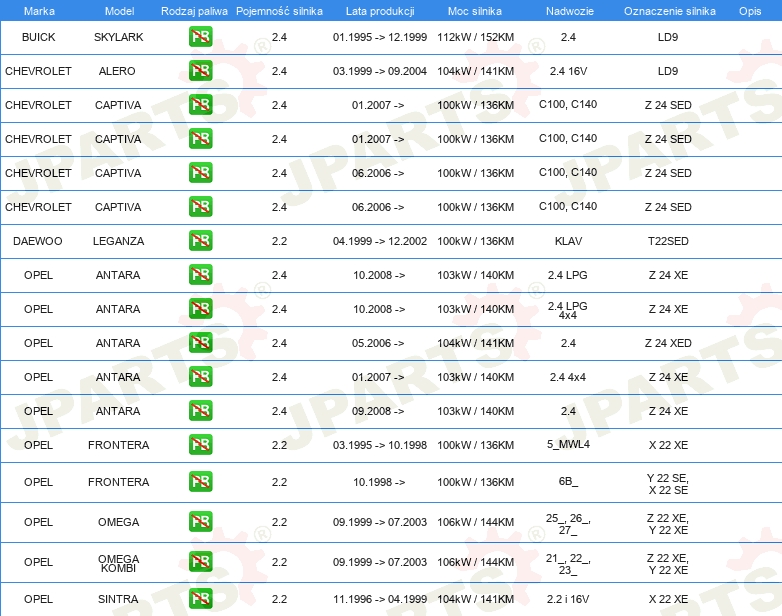Screen dimensions: 782x616
Task: Click the fuel icon in the FRONTERA 5_MWL4 row
Action: point(200,445)
